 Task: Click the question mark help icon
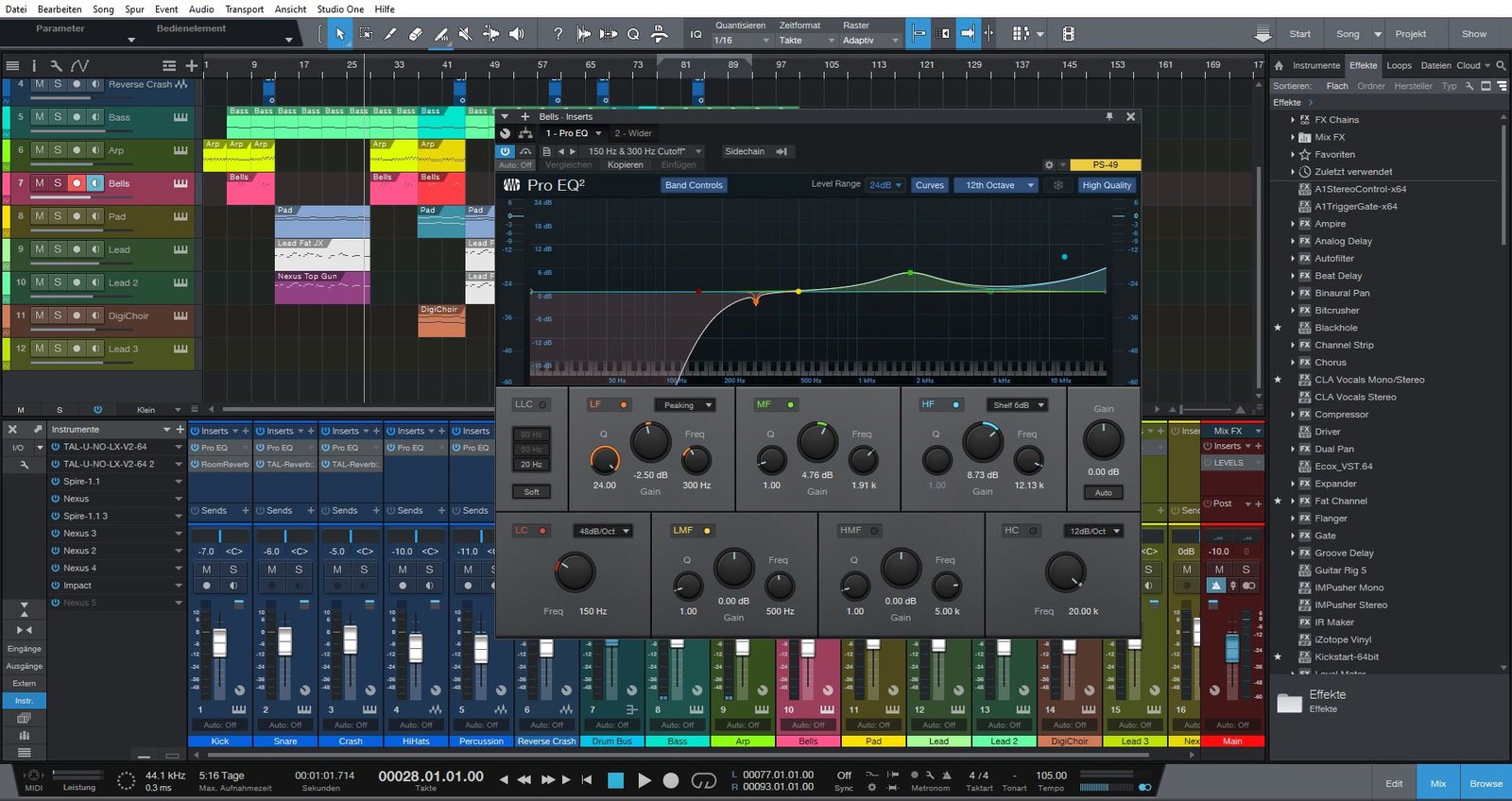pyautogui.click(x=558, y=34)
